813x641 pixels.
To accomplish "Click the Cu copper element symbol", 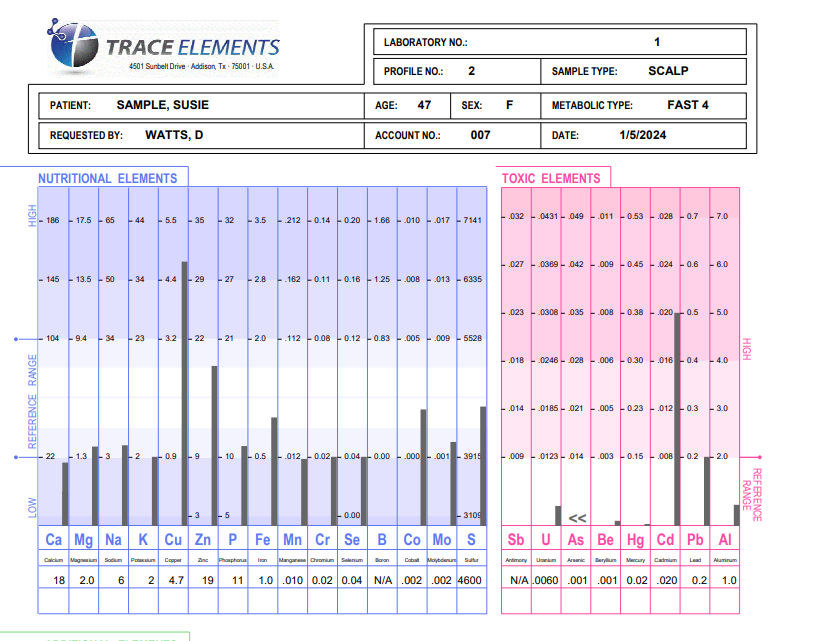I will click(x=173, y=540).
